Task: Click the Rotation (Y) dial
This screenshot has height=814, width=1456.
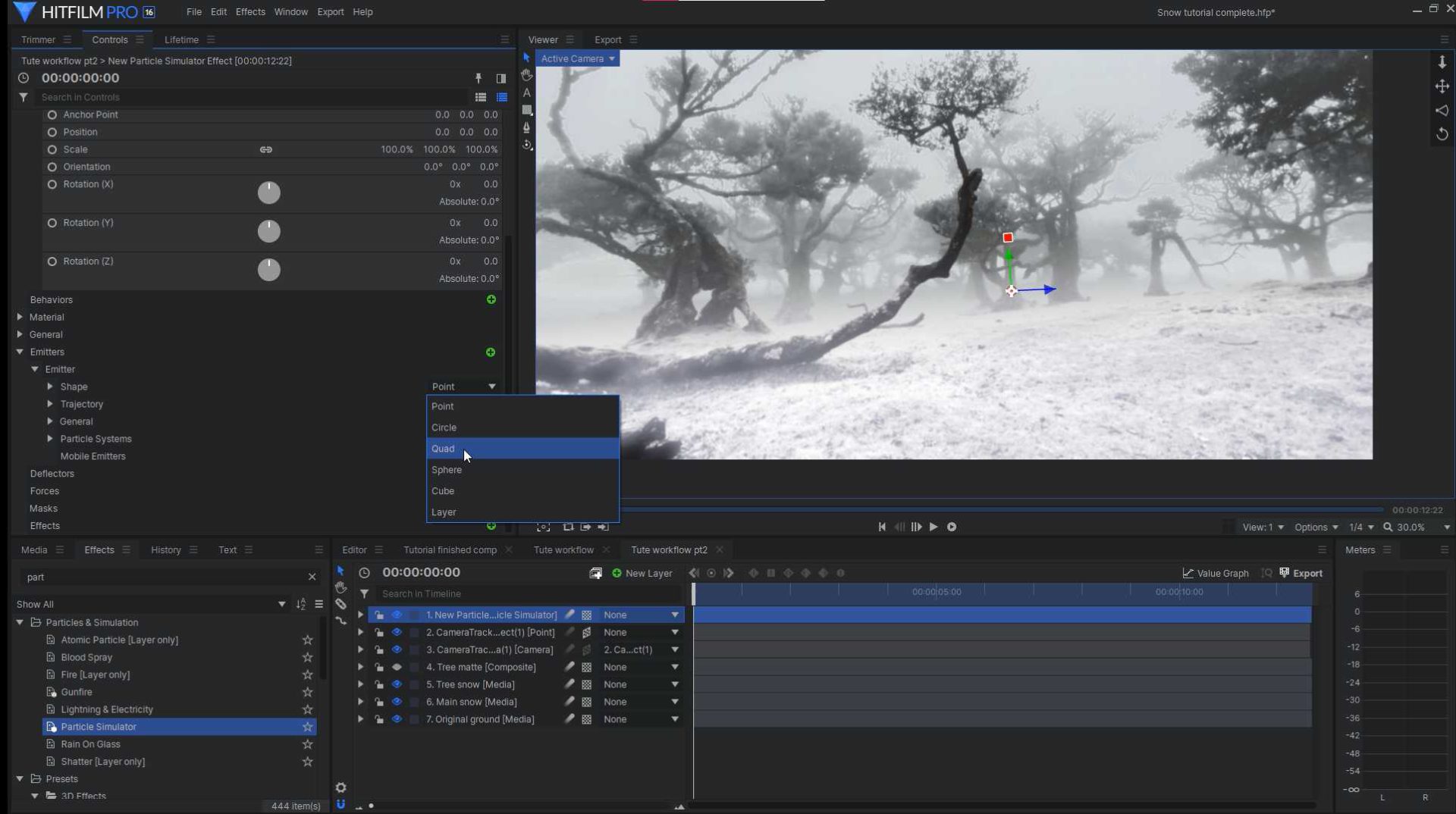Action: coord(269,231)
